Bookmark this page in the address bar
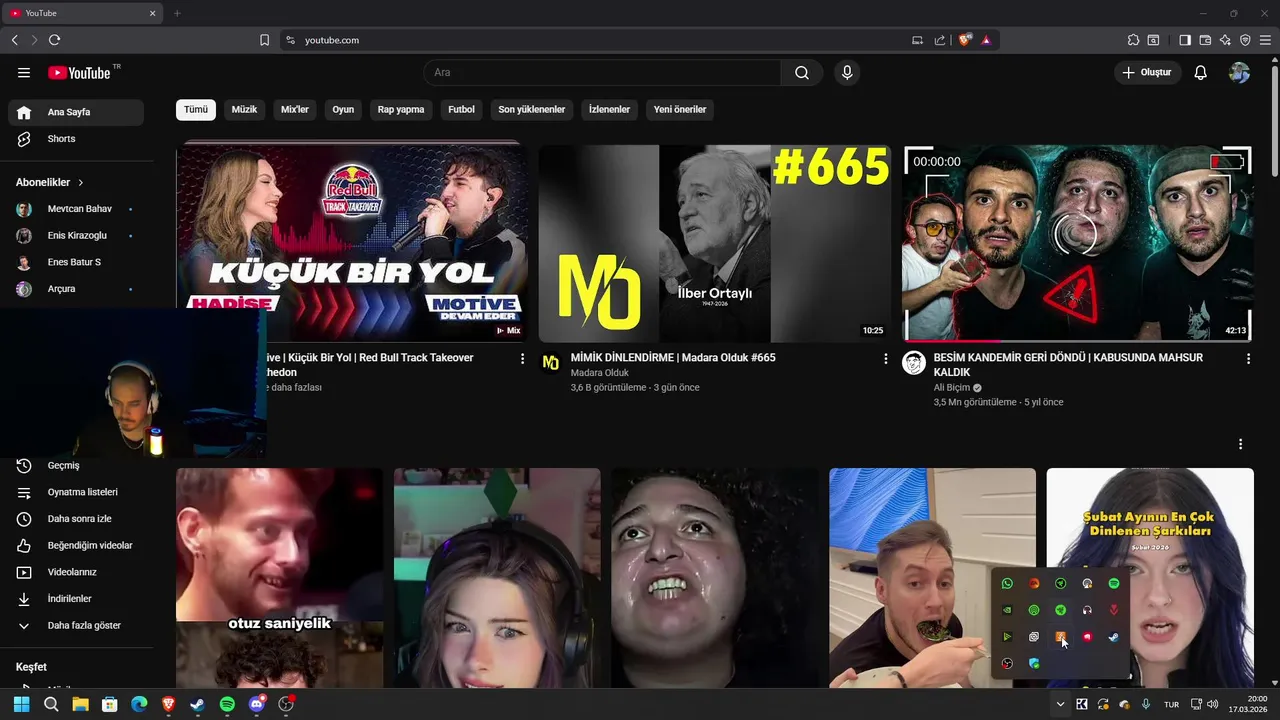 pos(264,40)
